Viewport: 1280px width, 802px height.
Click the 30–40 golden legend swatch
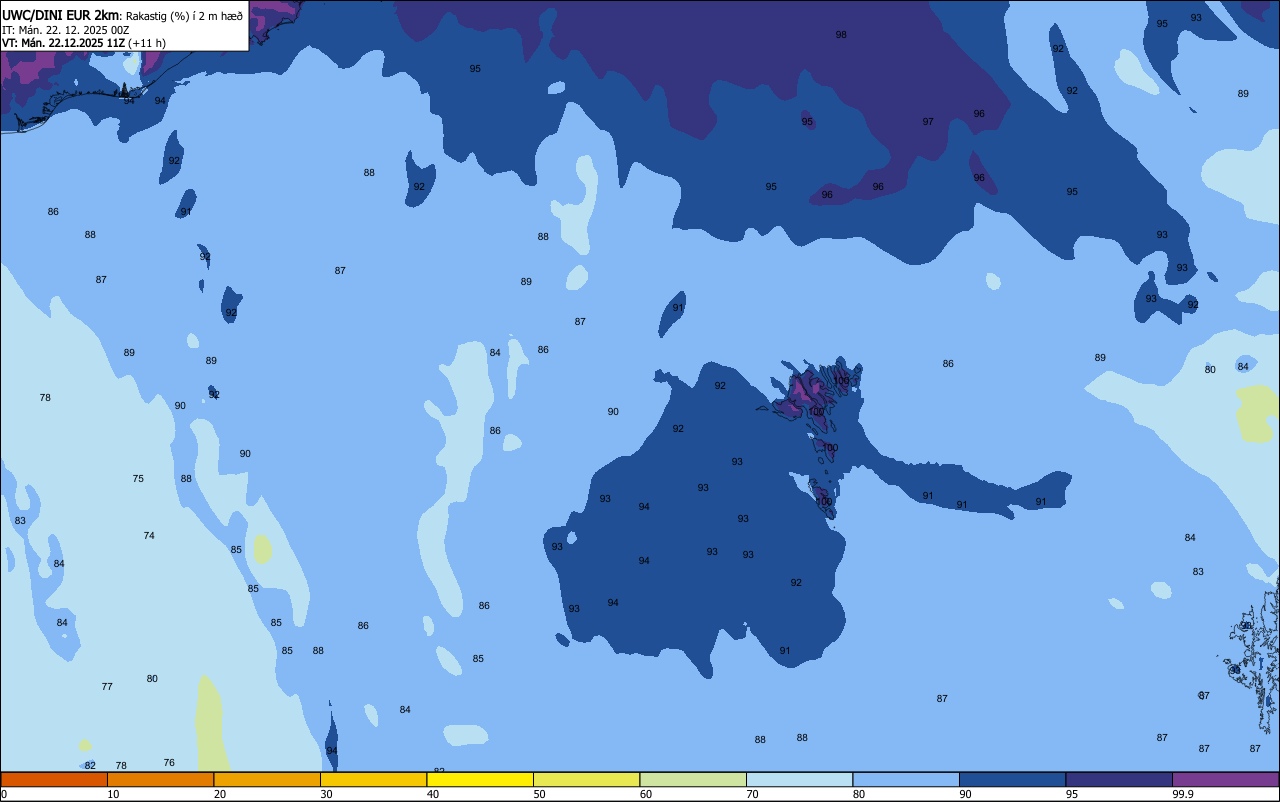coord(374,779)
